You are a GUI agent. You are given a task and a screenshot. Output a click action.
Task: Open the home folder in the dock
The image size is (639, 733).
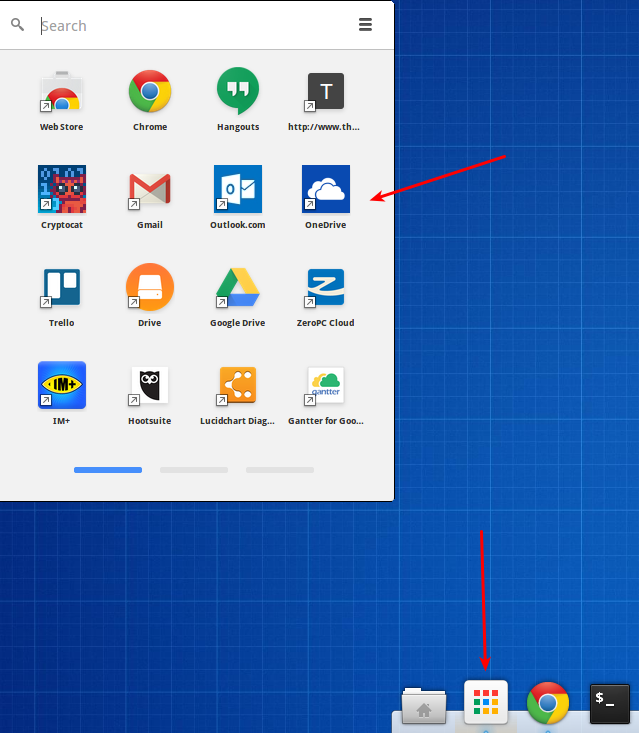pos(424,705)
